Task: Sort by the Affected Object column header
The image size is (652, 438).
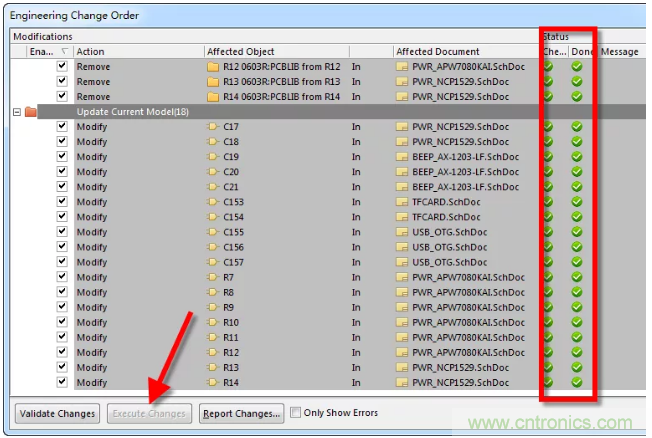Action: click(276, 51)
